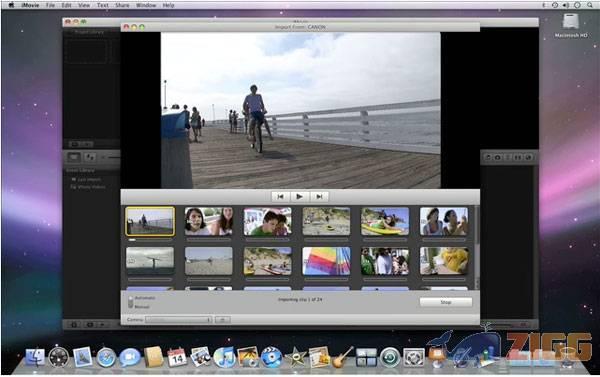The width and height of the screenshot is (600, 377).
Task: Click the eject button next to Camera
Action: (223, 320)
